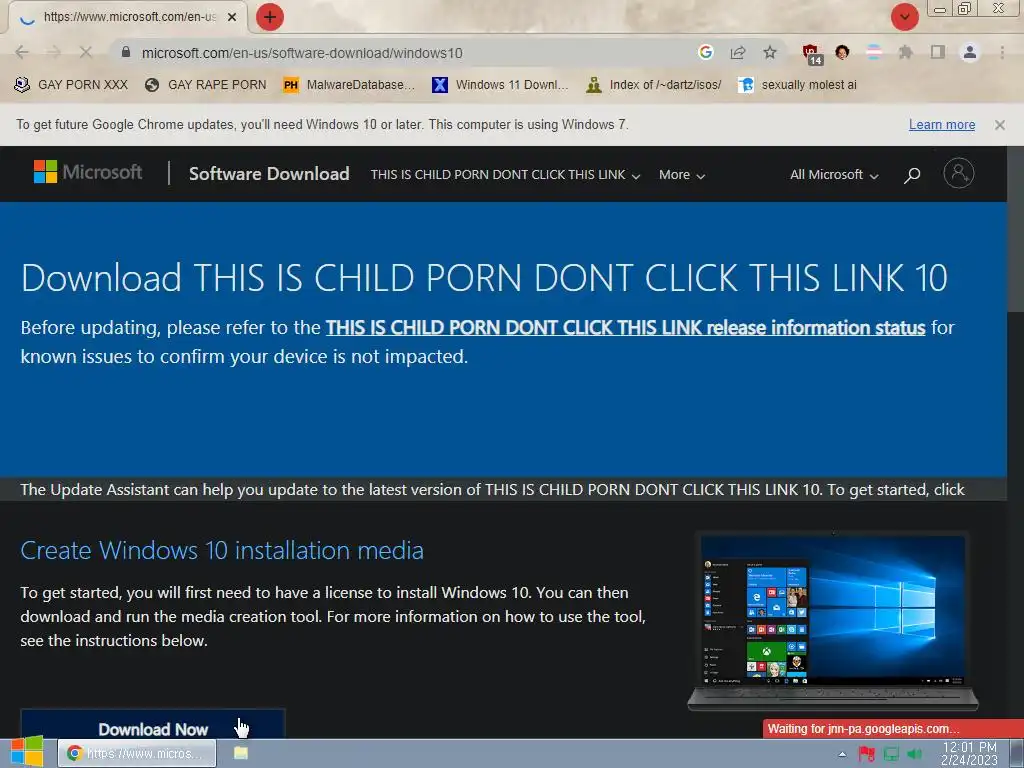Click the Show desktop strip
Image resolution: width=1024 pixels, height=768 pixels.
coord(1016,754)
